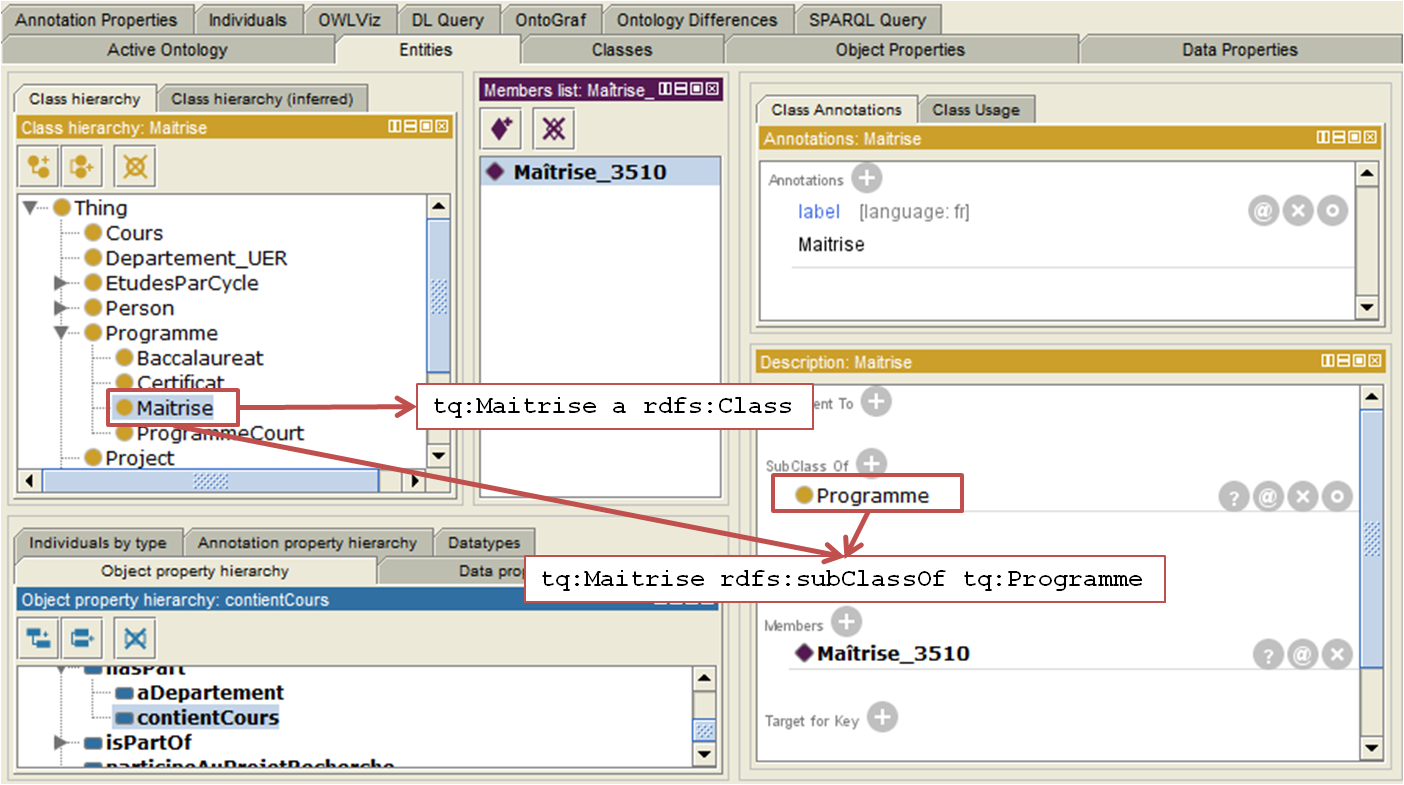Click delete individual icon in Members list
The height and width of the screenshot is (785, 1404).
click(552, 129)
